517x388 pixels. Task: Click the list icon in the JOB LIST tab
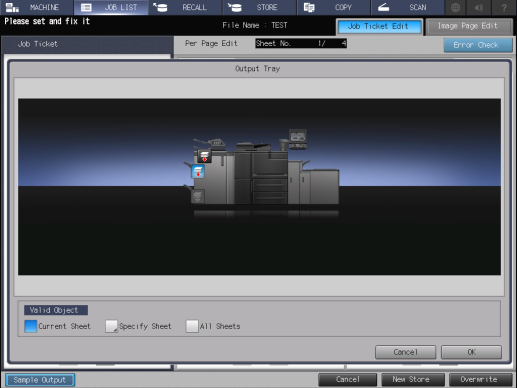[x=86, y=7]
